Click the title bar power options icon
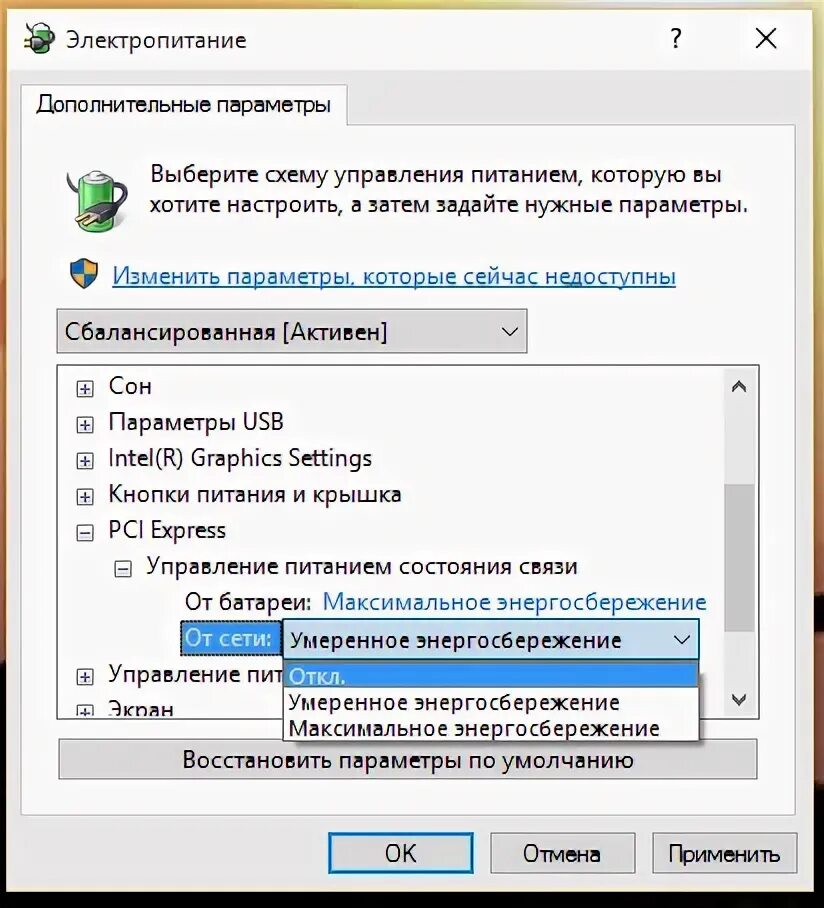 [x=39, y=39]
